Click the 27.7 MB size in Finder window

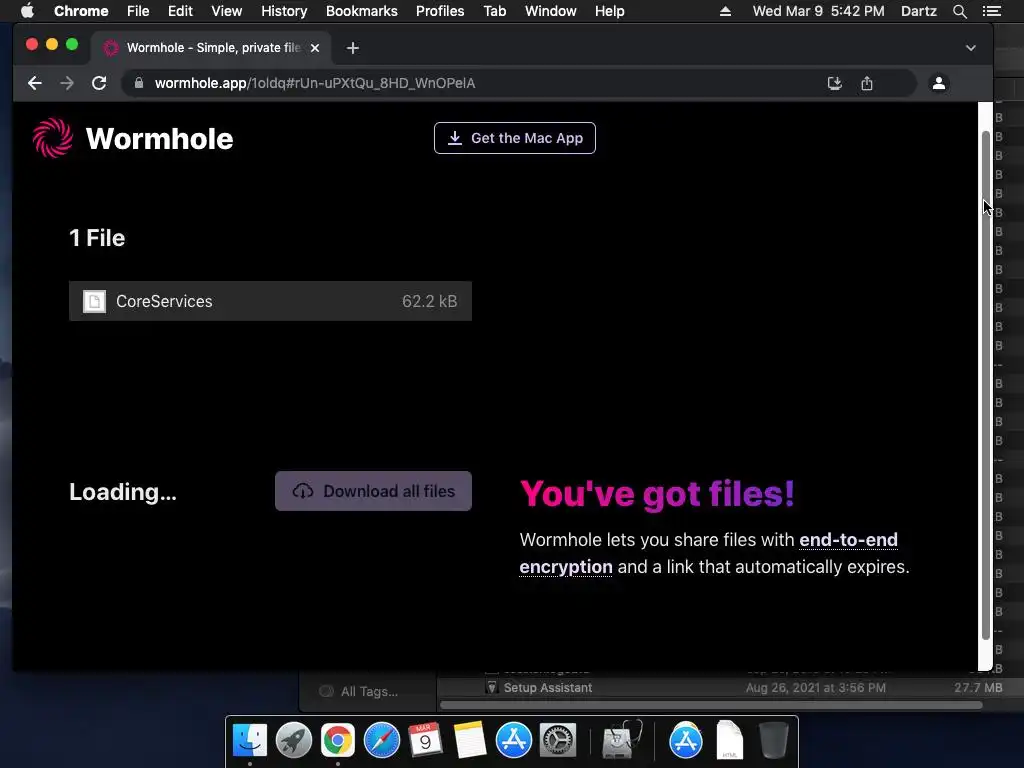(x=978, y=688)
